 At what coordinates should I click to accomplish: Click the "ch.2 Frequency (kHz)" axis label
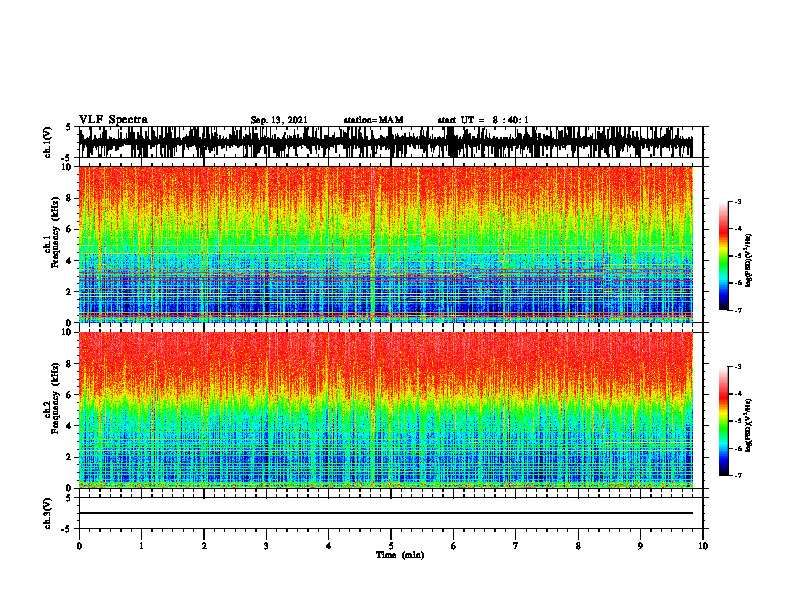click(x=52, y=398)
